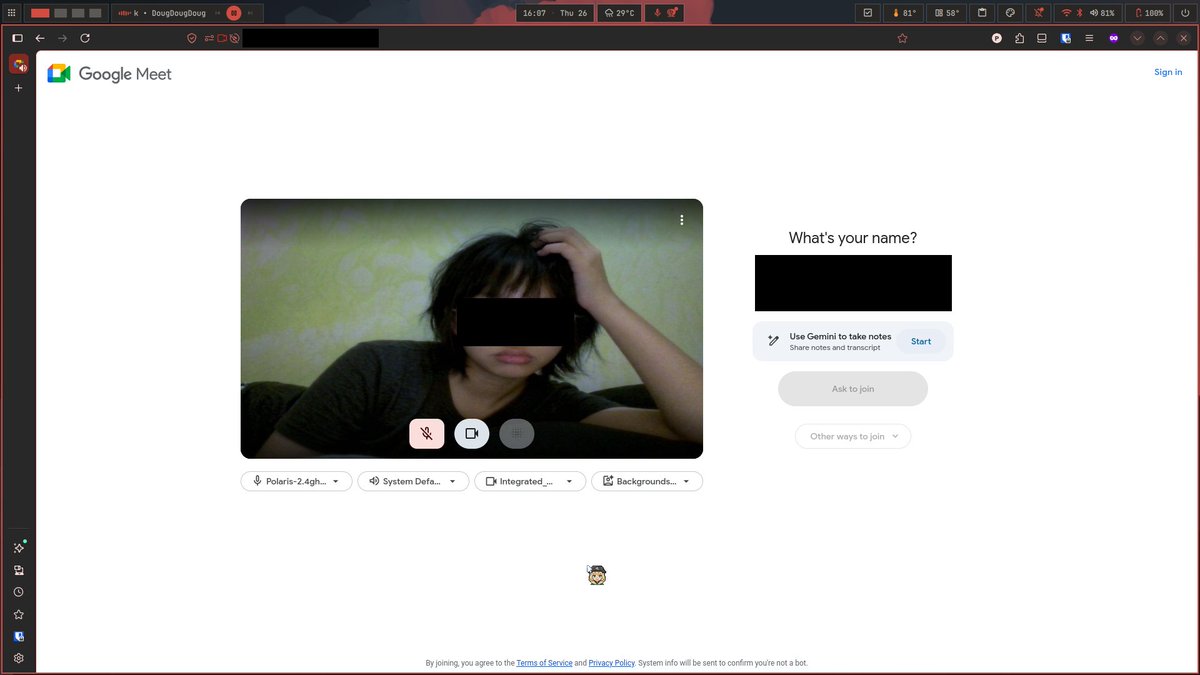1200x675 pixels.
Task: Open the Bitwarden shield extension in the toolbar
Action: pyautogui.click(x=1066, y=38)
